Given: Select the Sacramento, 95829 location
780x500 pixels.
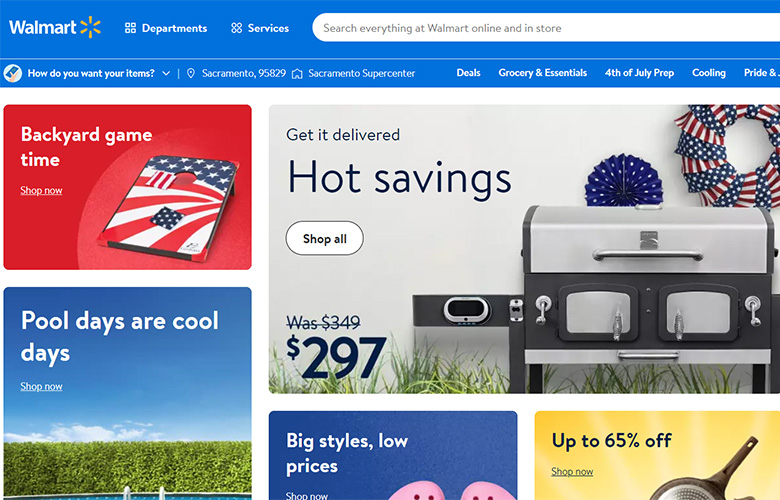Looking at the screenshot, I should tap(244, 73).
